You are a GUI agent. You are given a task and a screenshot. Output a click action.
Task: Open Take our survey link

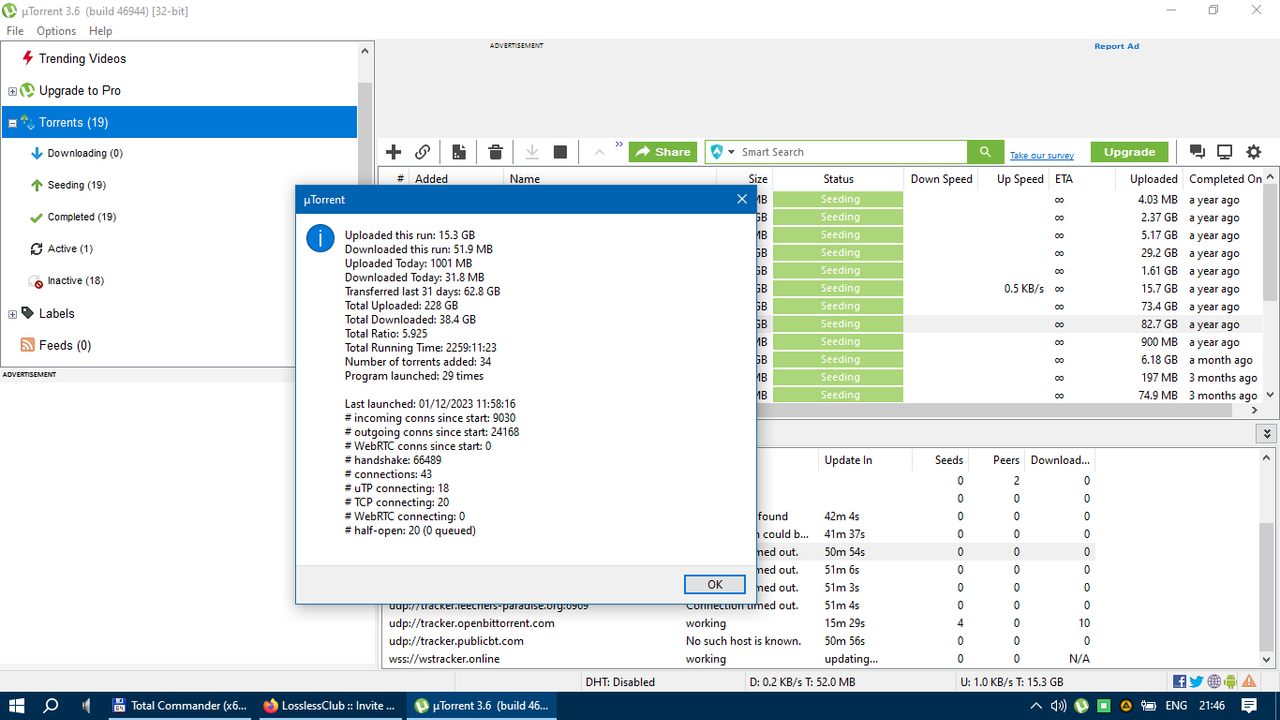point(1042,155)
